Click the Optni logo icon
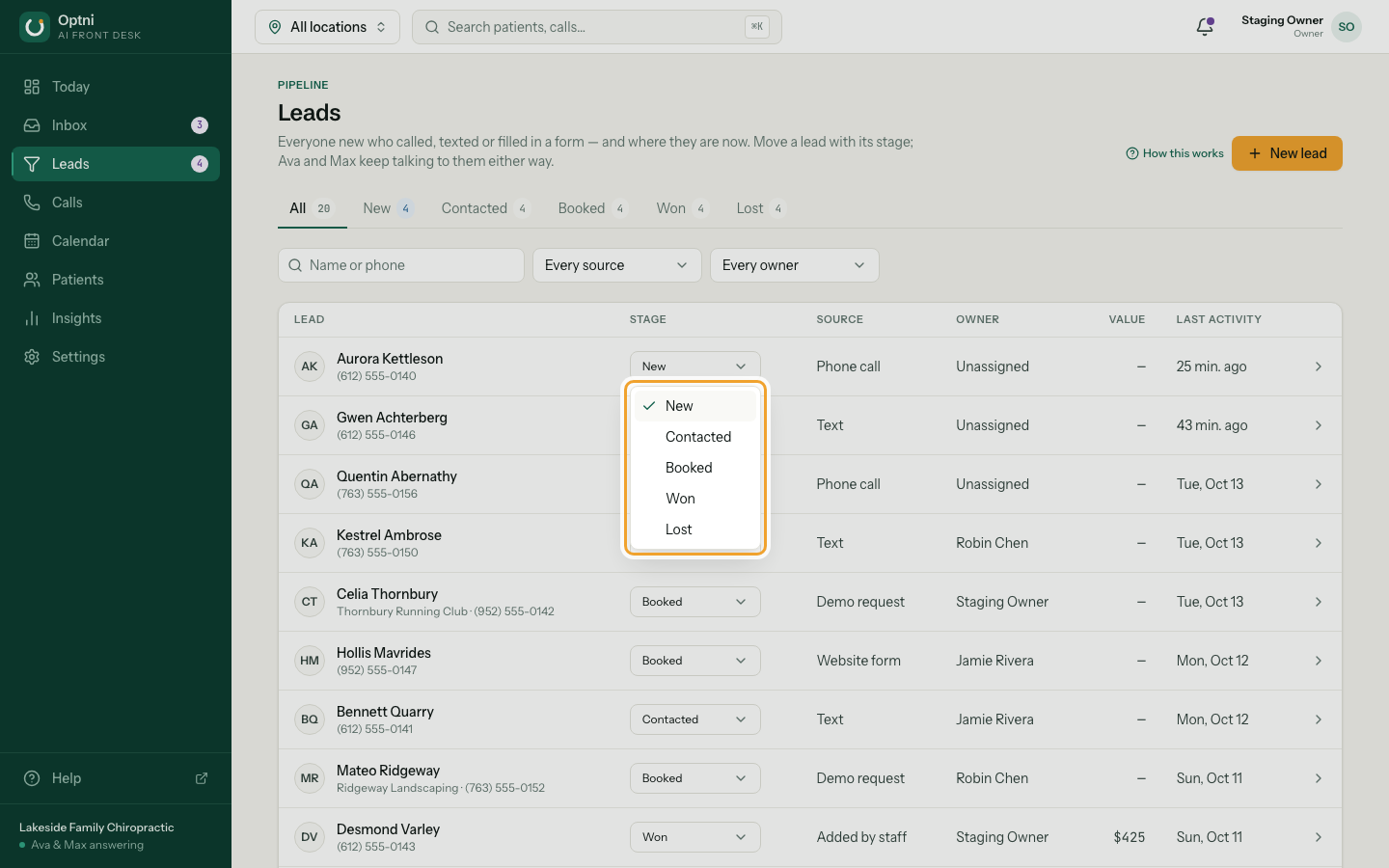 pos(35,27)
